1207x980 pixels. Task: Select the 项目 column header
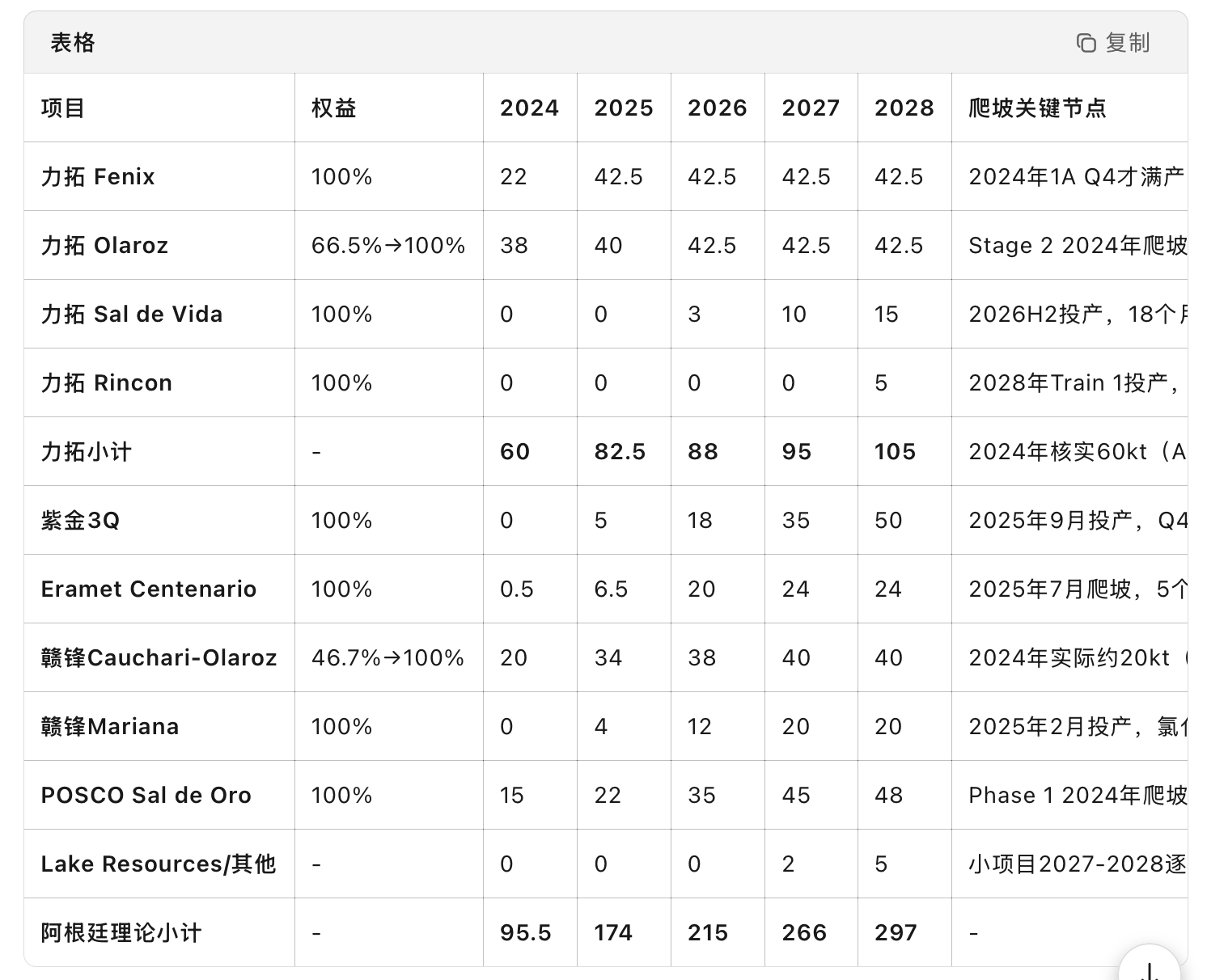[x=63, y=108]
